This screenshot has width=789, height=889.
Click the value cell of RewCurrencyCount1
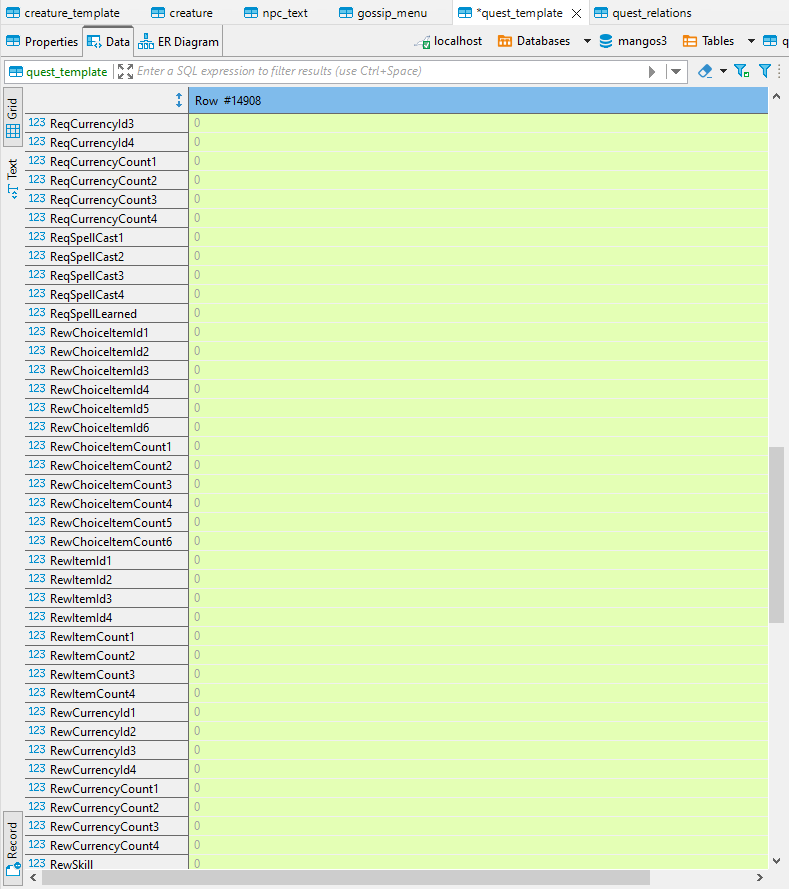click(478, 788)
